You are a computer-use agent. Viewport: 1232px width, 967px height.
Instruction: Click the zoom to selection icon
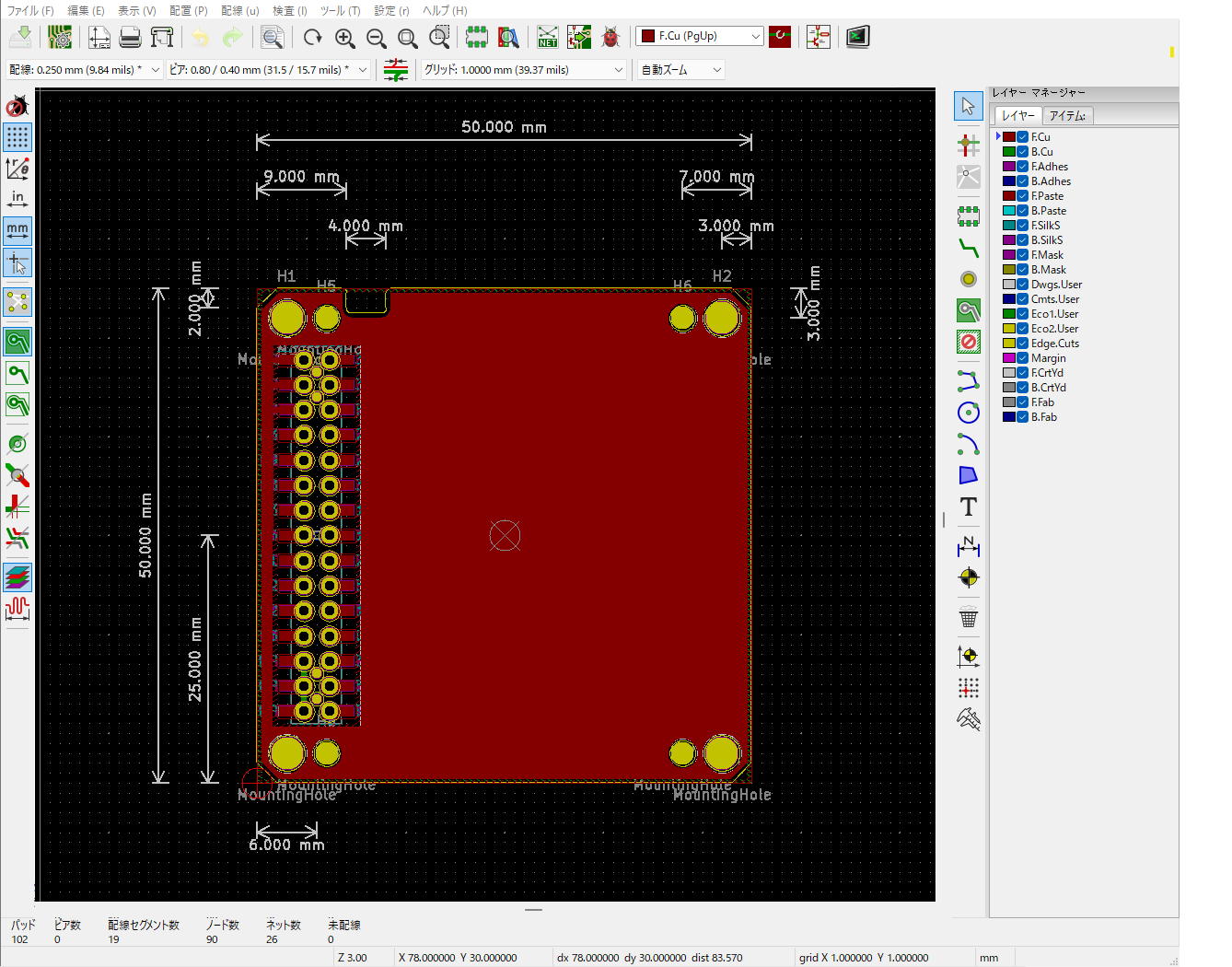tap(440, 37)
